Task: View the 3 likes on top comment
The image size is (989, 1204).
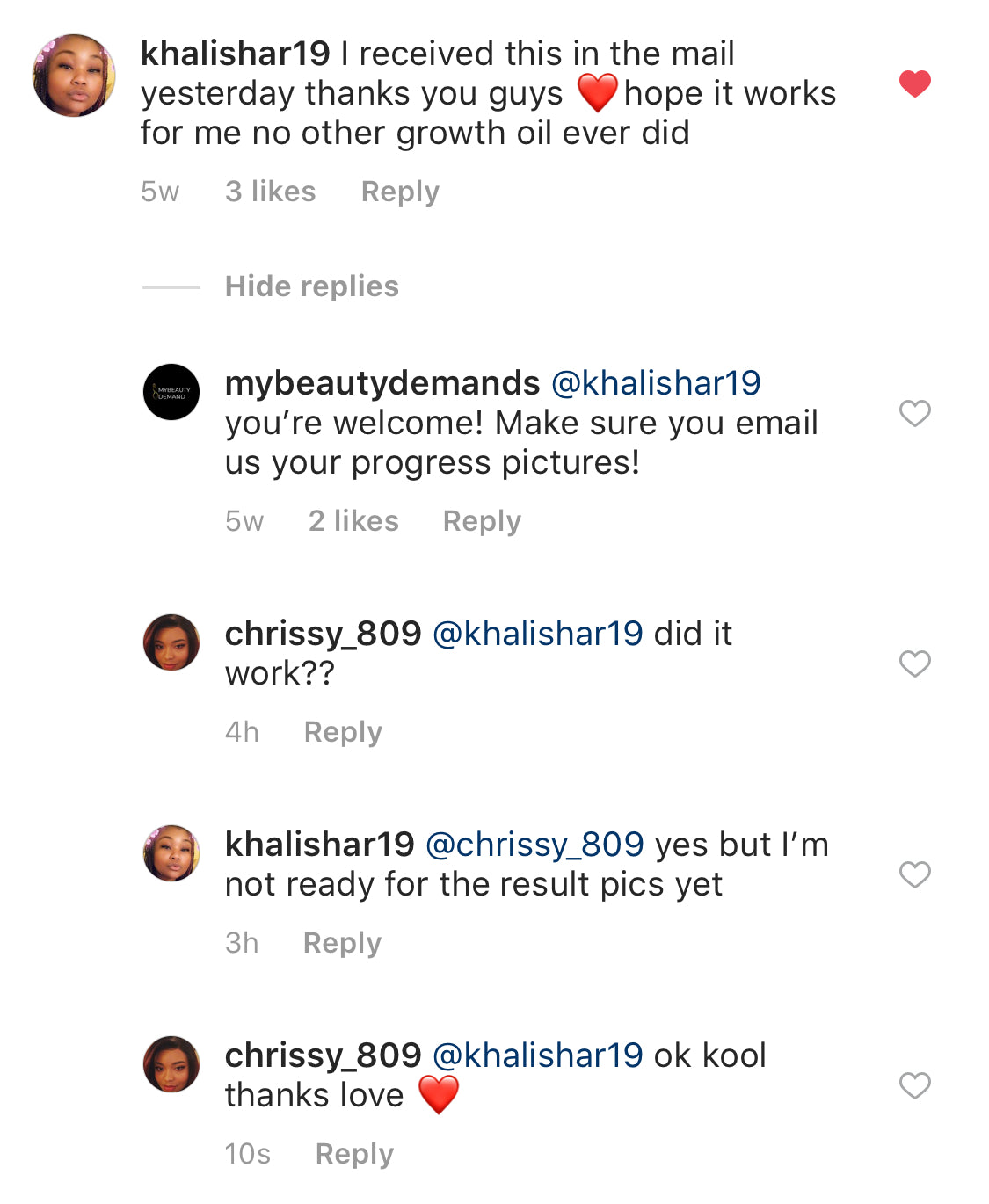Action: point(270,192)
